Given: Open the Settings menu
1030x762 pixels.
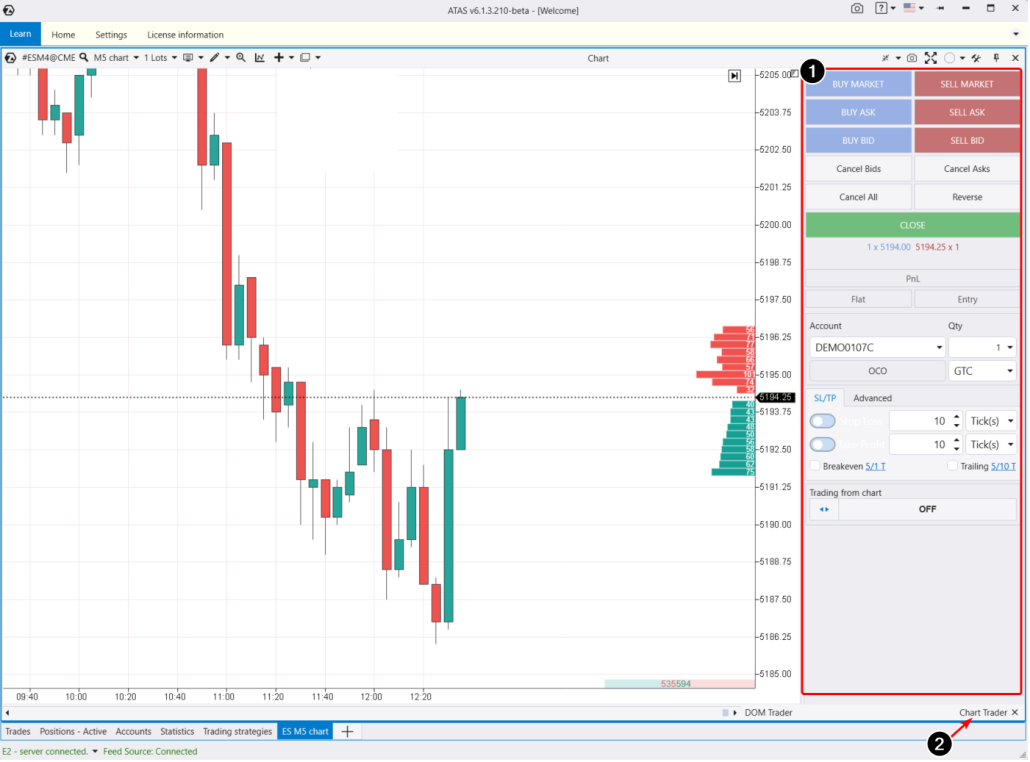Looking at the screenshot, I should point(113,34).
